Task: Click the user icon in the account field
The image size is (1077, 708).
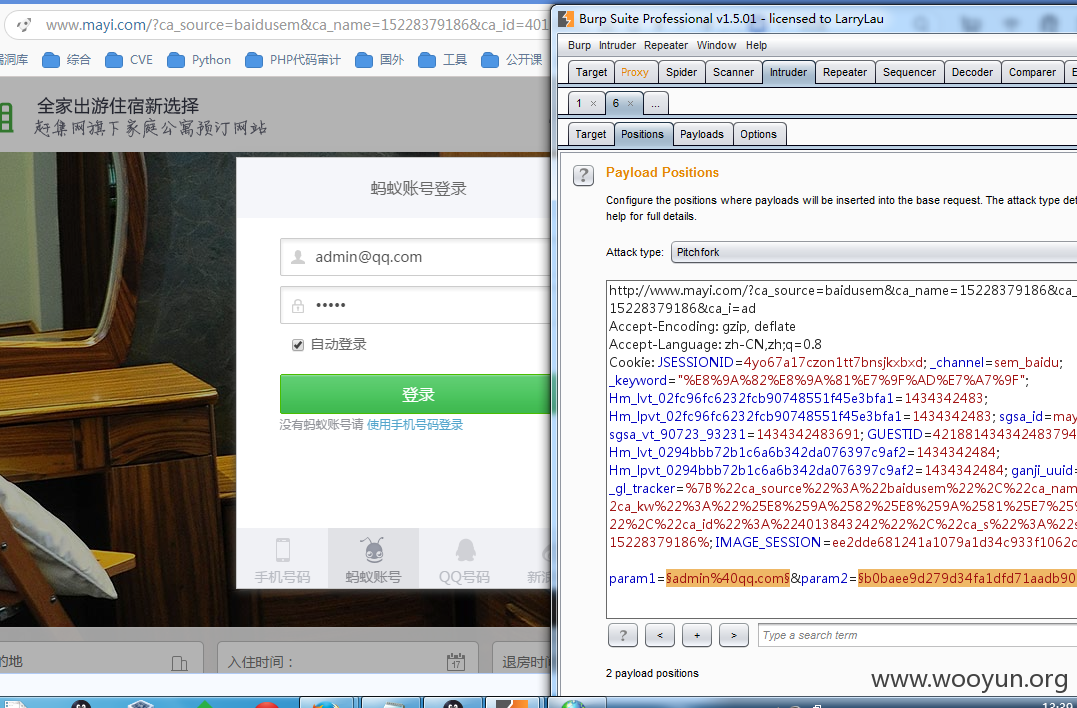Action: pos(298,257)
